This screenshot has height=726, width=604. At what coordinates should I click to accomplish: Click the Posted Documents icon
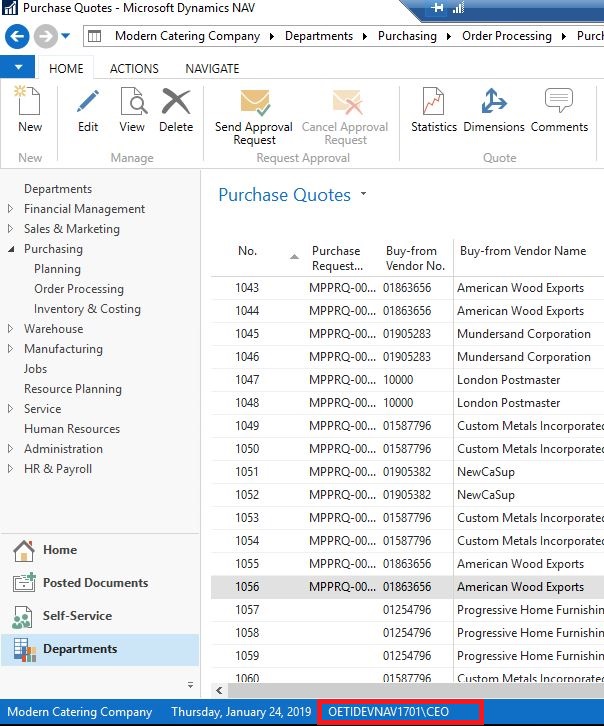pyautogui.click(x=24, y=582)
